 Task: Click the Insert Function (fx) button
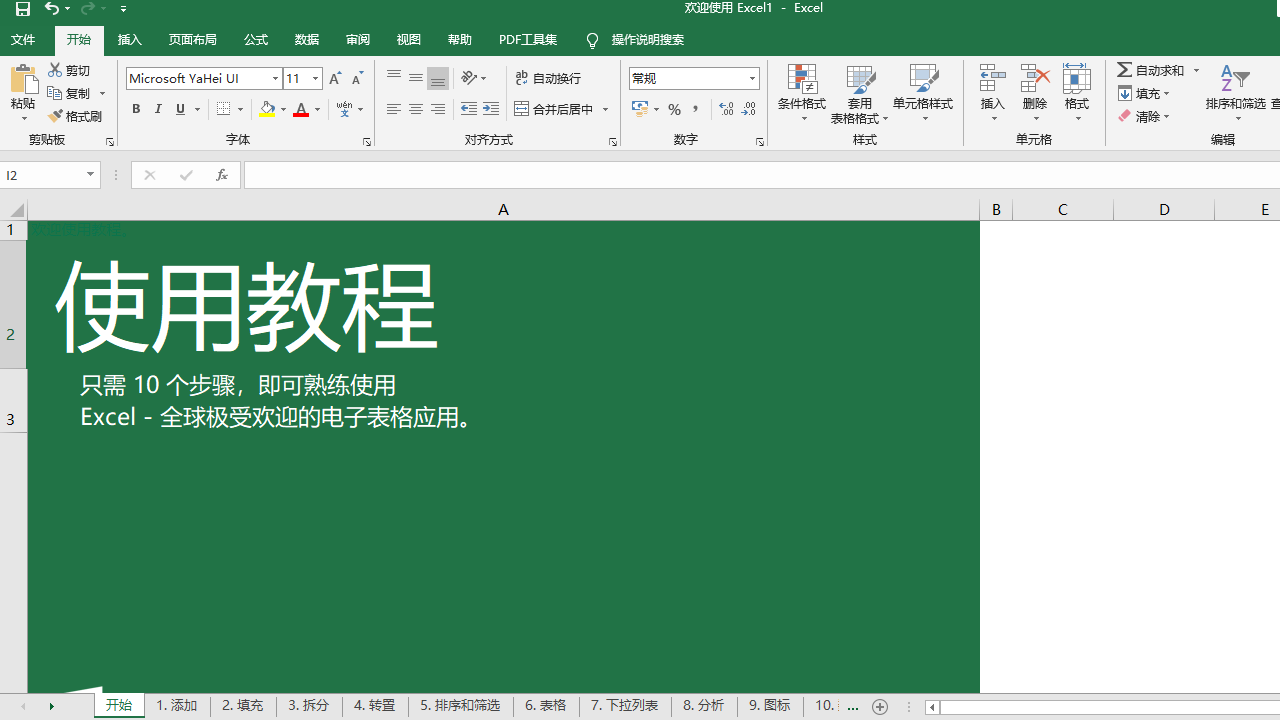pyautogui.click(x=221, y=175)
